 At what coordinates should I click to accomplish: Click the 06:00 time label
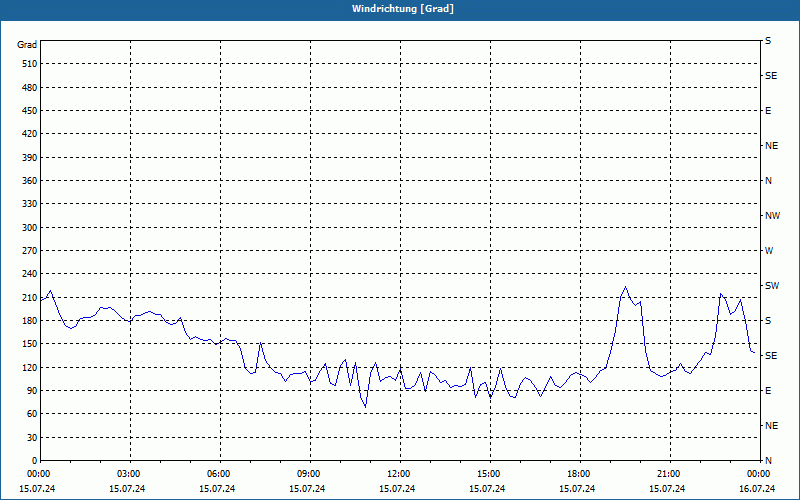click(x=220, y=474)
